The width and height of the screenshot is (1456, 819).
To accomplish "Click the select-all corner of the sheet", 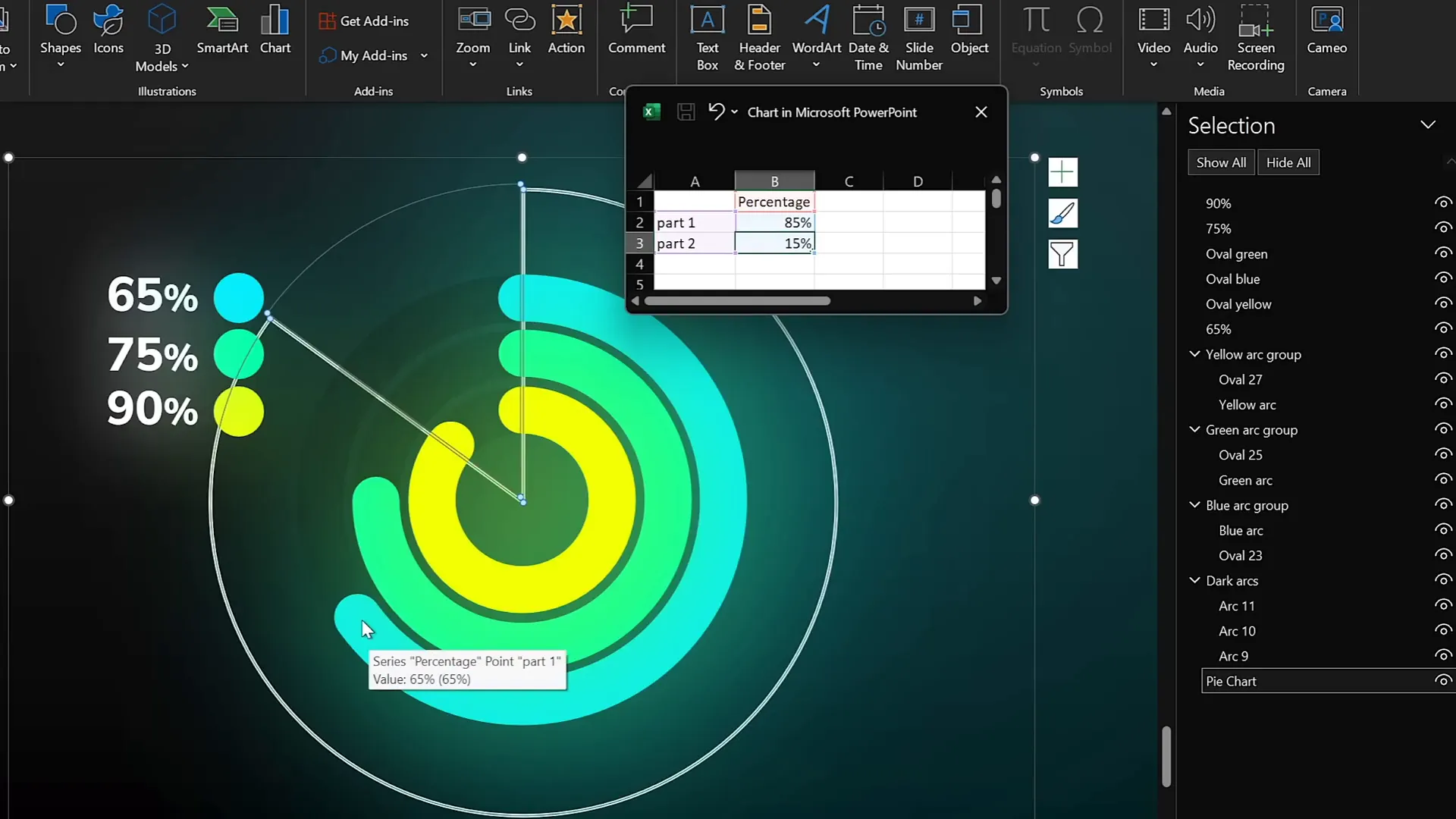I will [643, 181].
